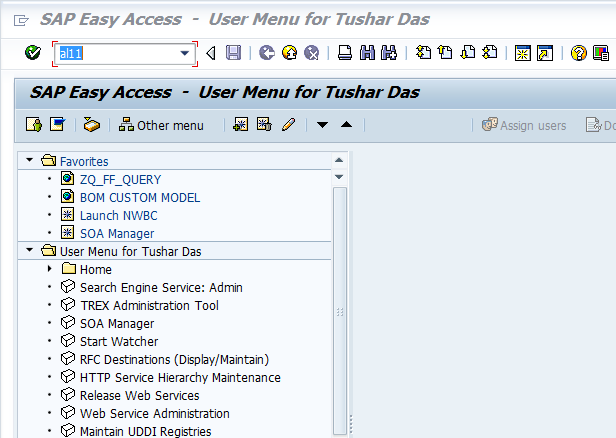
Task: Select TREX Administration Tool
Action: [149, 306]
